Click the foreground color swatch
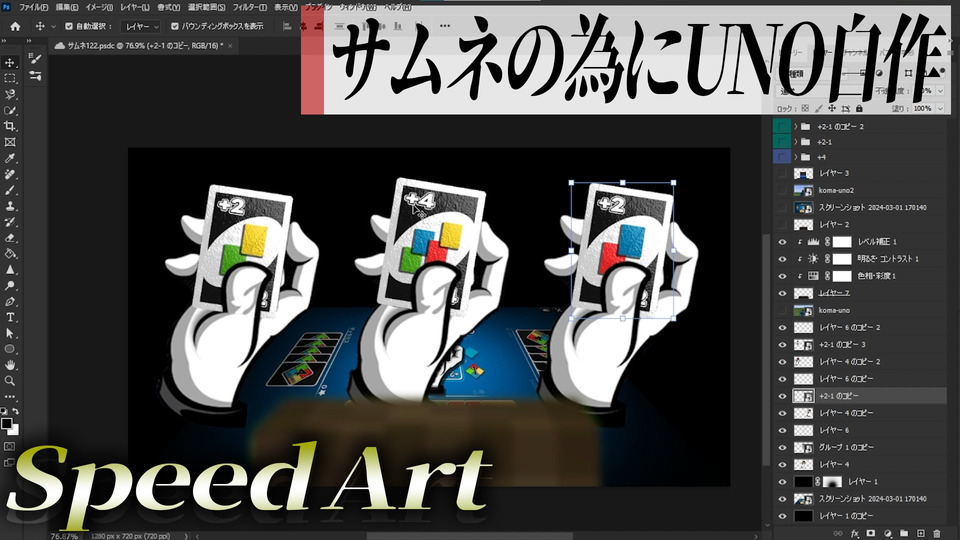Image resolution: width=960 pixels, height=540 pixels. click(x=7, y=424)
